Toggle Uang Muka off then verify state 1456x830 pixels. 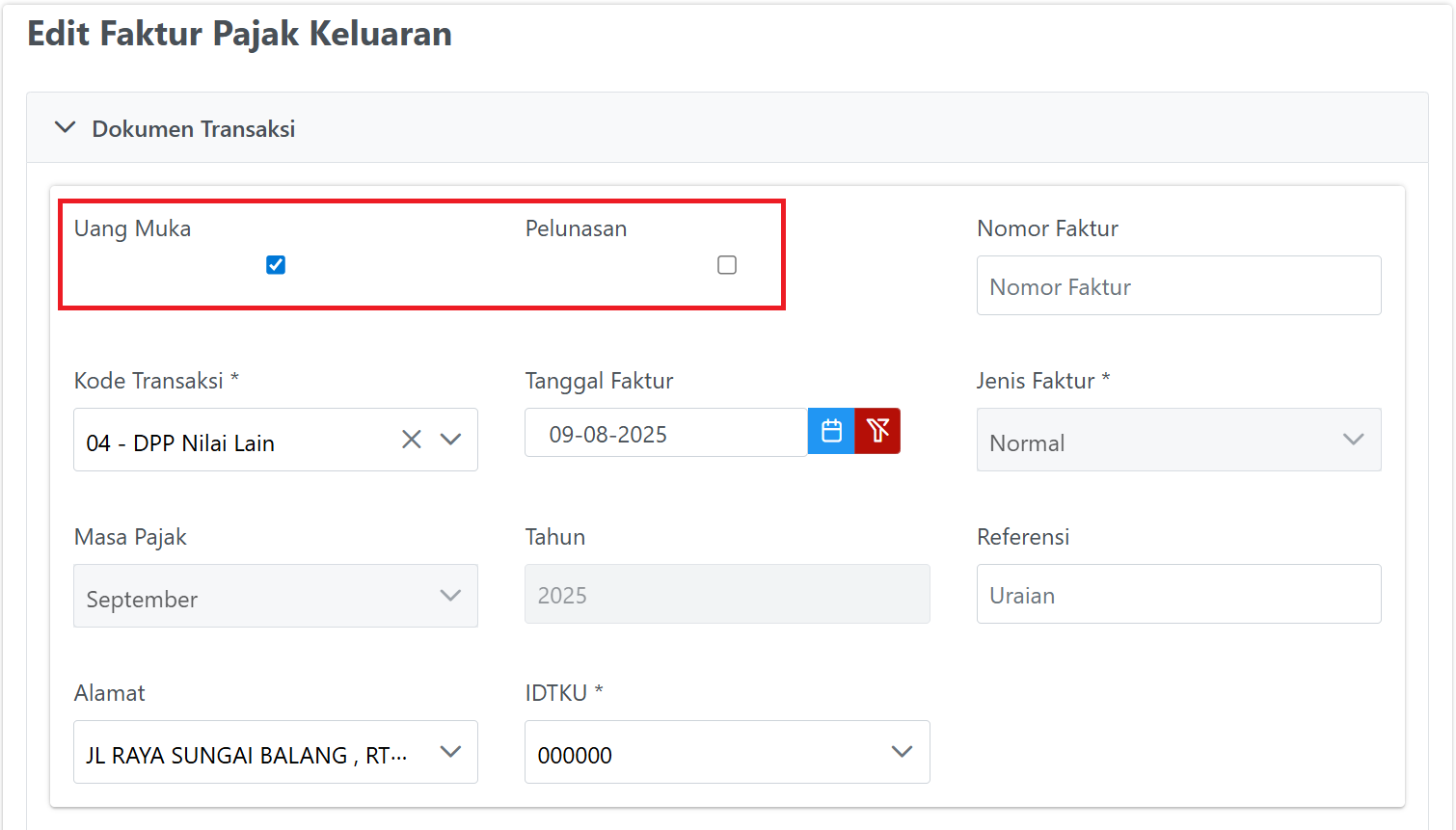[x=276, y=264]
